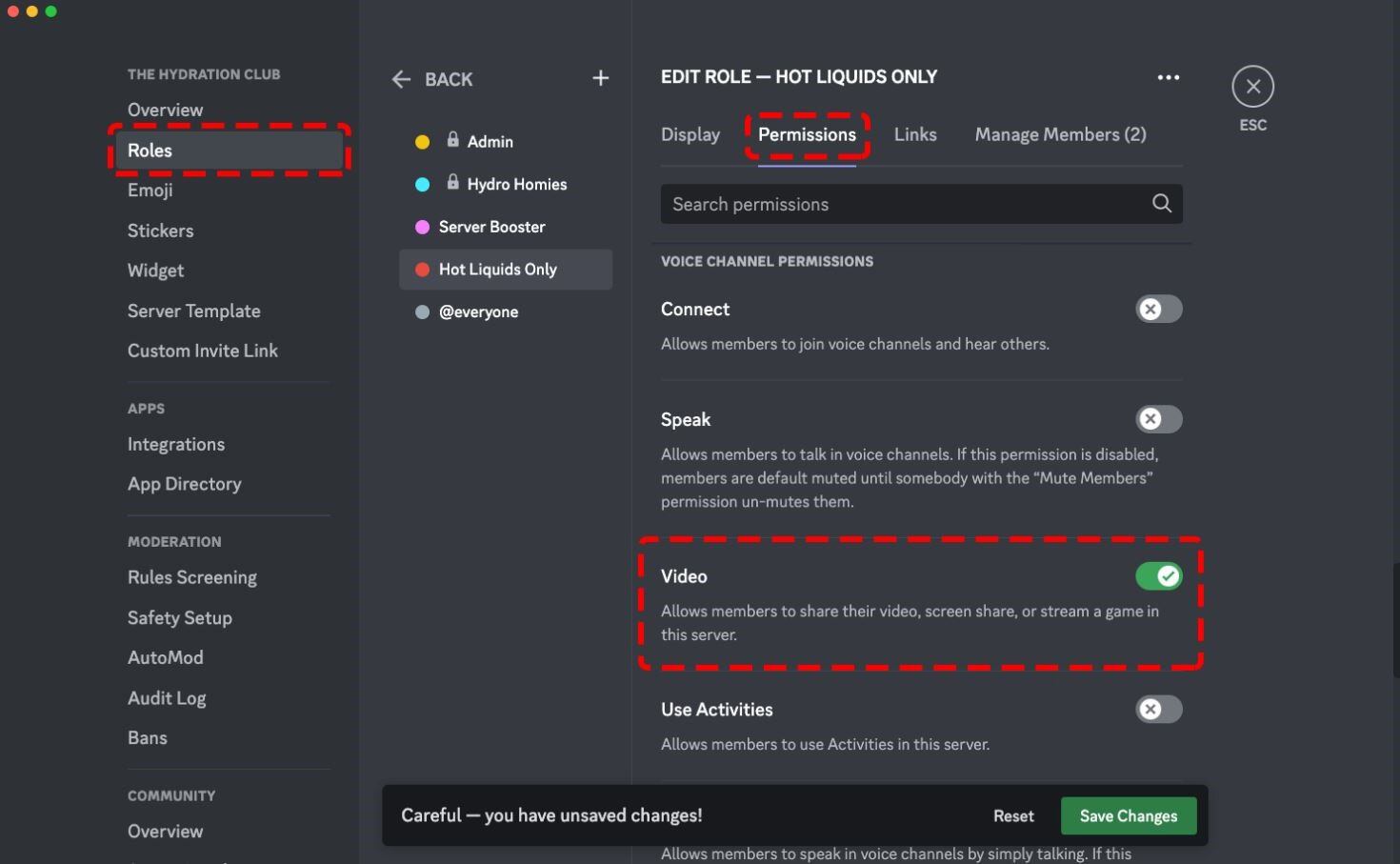This screenshot has height=864, width=1400.
Task: Click the back arrow icon
Action: click(x=401, y=80)
